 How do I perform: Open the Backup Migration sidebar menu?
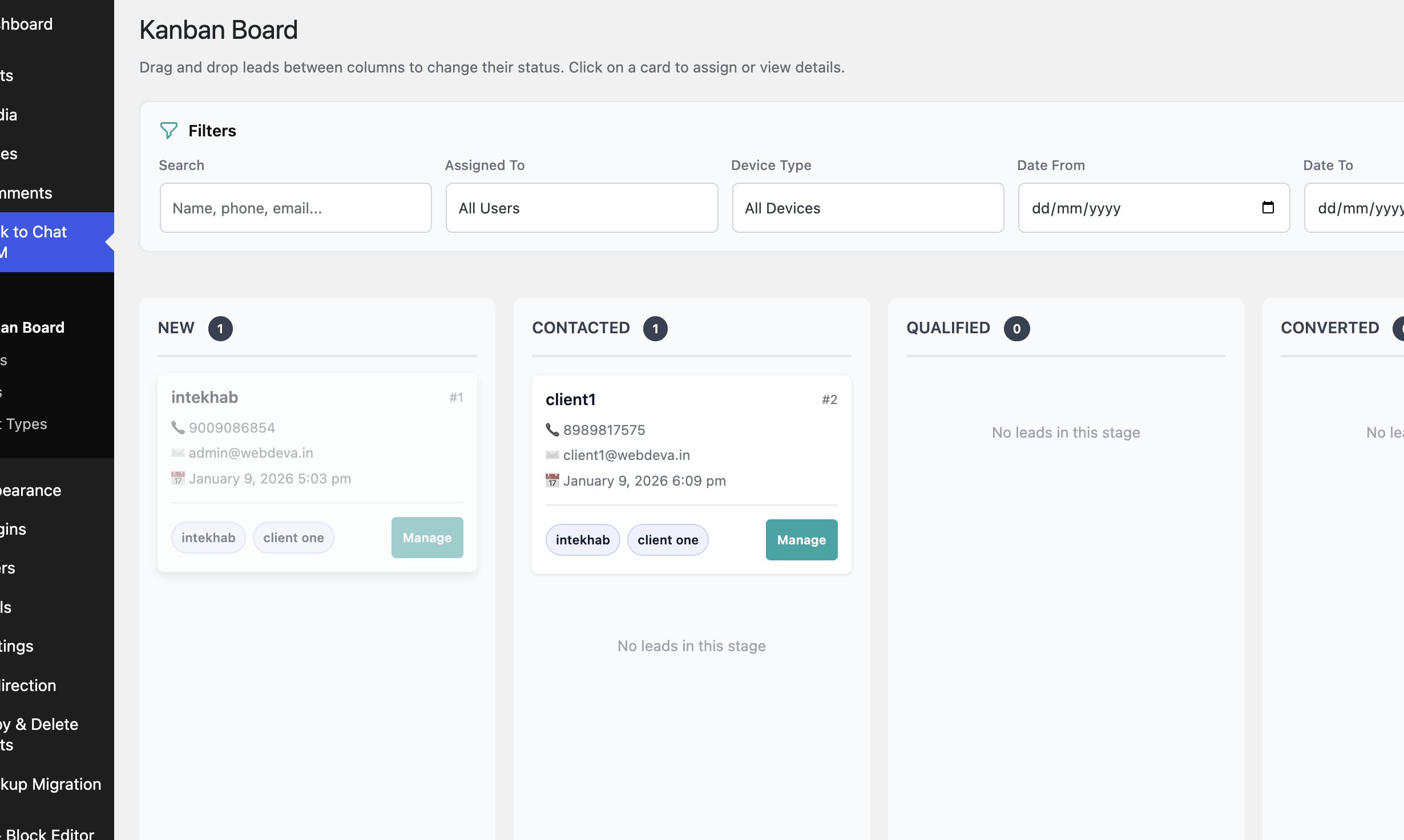click(x=51, y=784)
